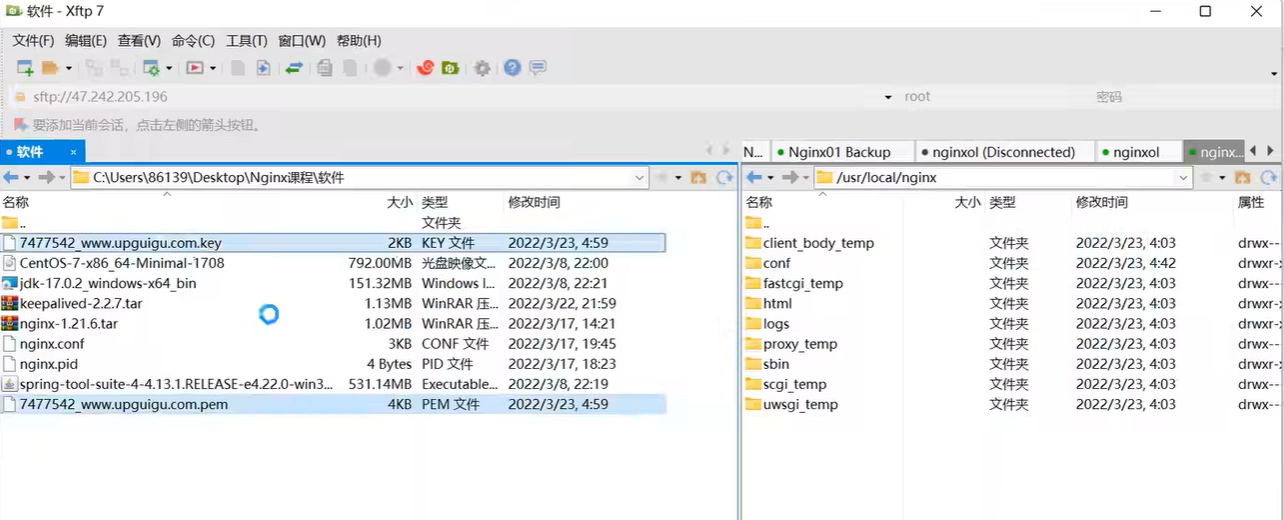This screenshot has width=1284, height=520.
Task: Open the 窗口(W) menu
Action: pos(302,41)
